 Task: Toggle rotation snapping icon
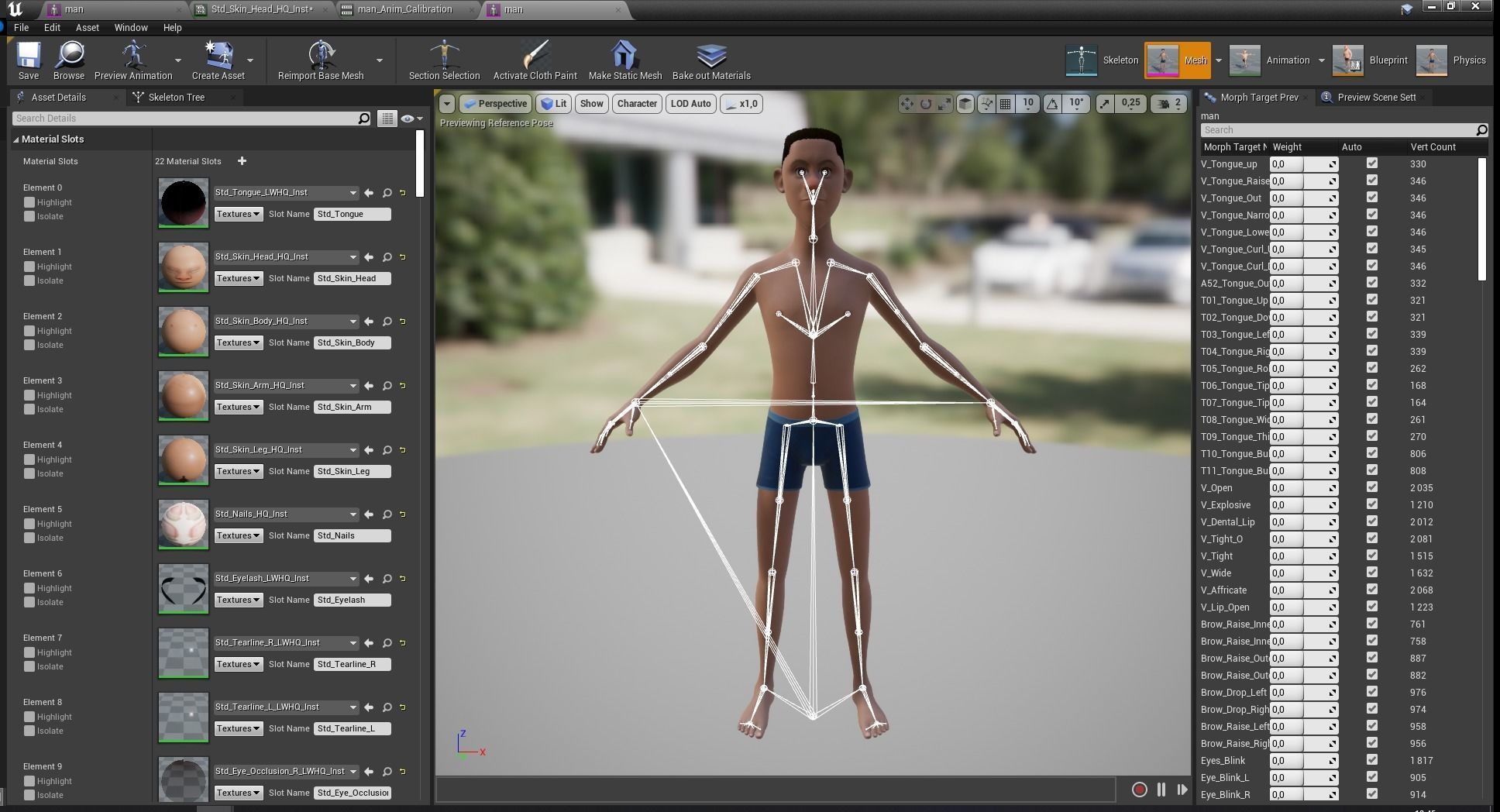[x=1052, y=104]
